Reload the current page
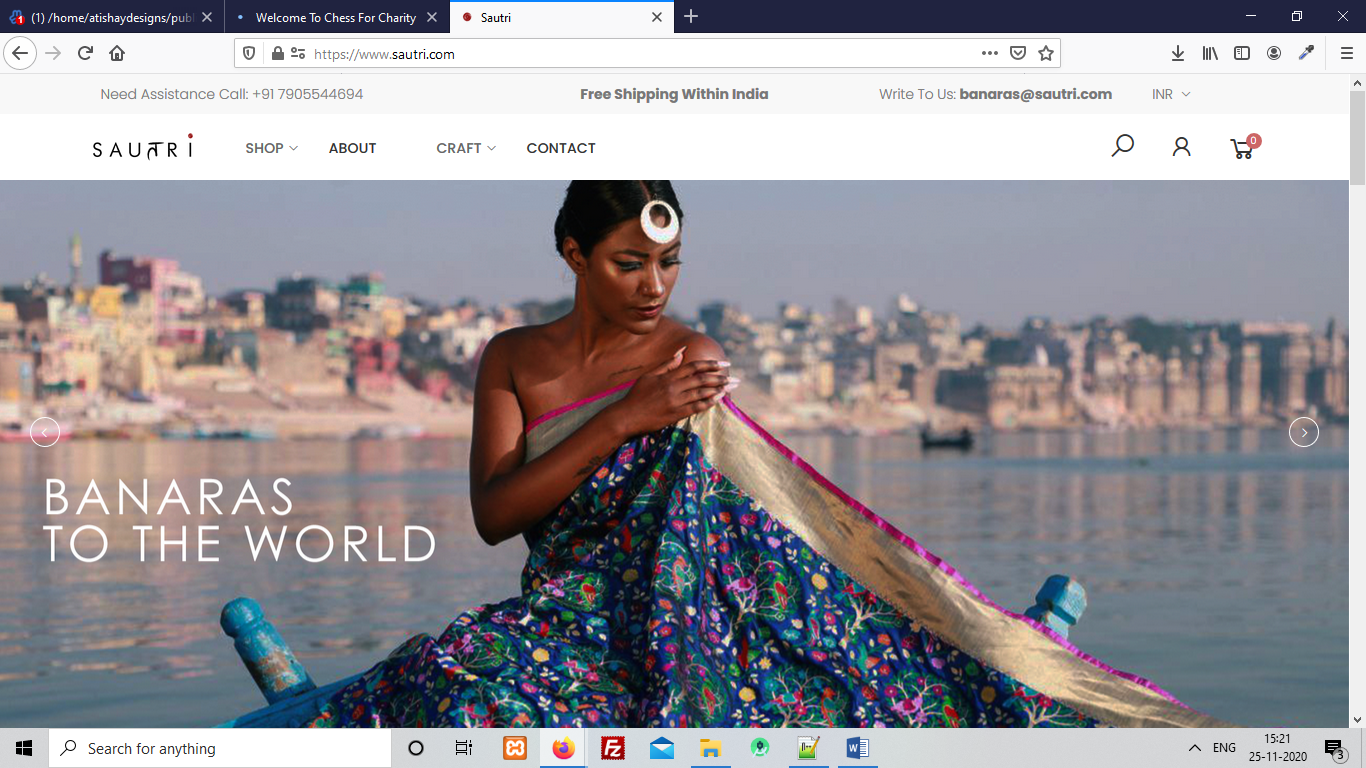1366x768 pixels. (x=85, y=53)
